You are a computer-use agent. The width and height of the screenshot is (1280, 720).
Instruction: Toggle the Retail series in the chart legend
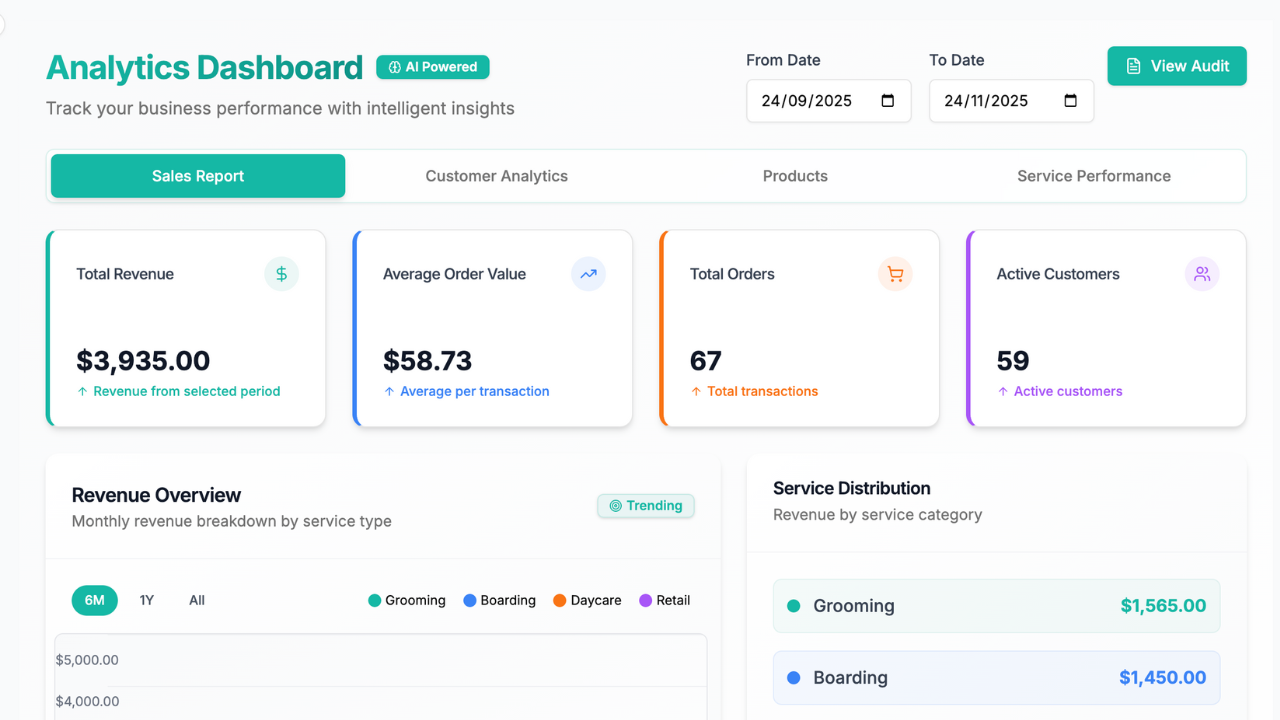click(x=665, y=600)
